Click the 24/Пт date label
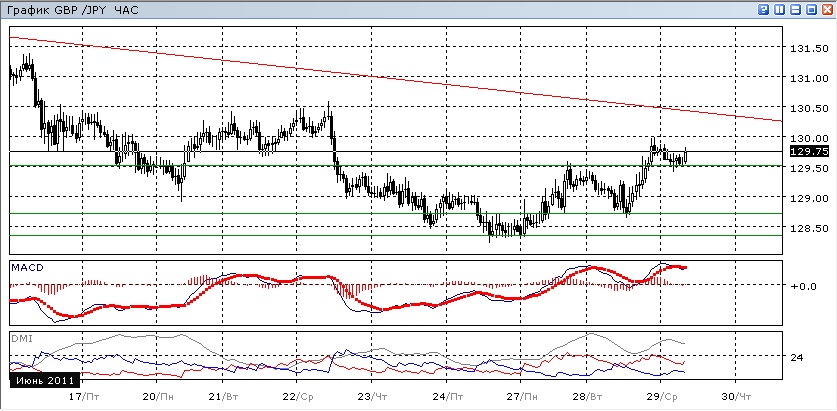 (447, 397)
